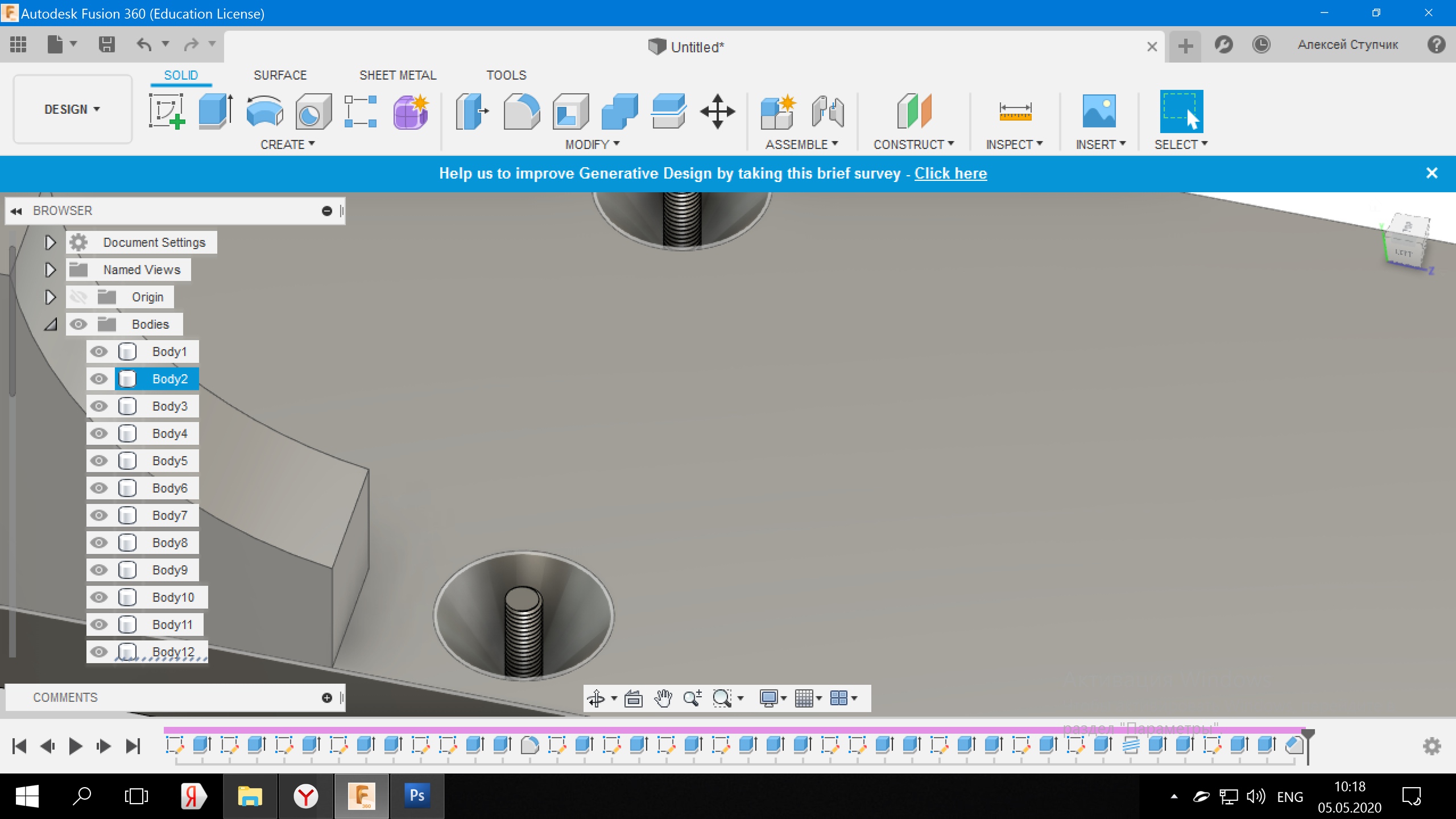
Task: Click the Move/Copy tool icon
Action: (x=717, y=111)
